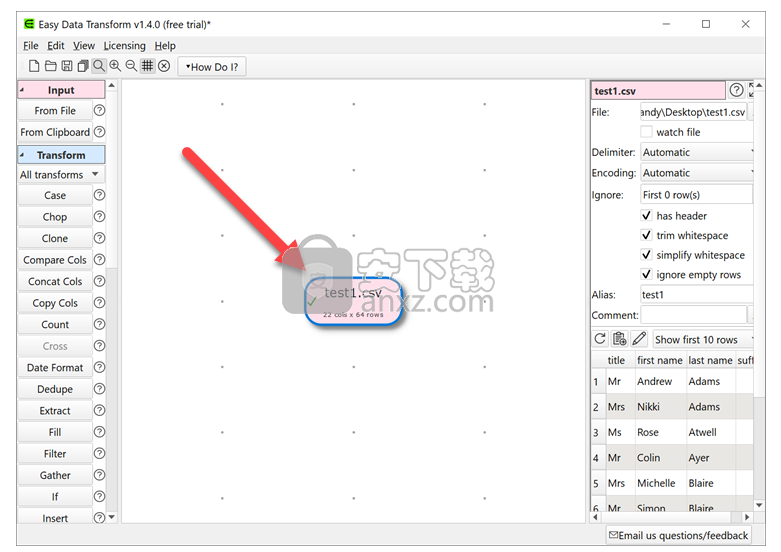
Task: Click Email us questions/feedback link
Action: (x=678, y=535)
